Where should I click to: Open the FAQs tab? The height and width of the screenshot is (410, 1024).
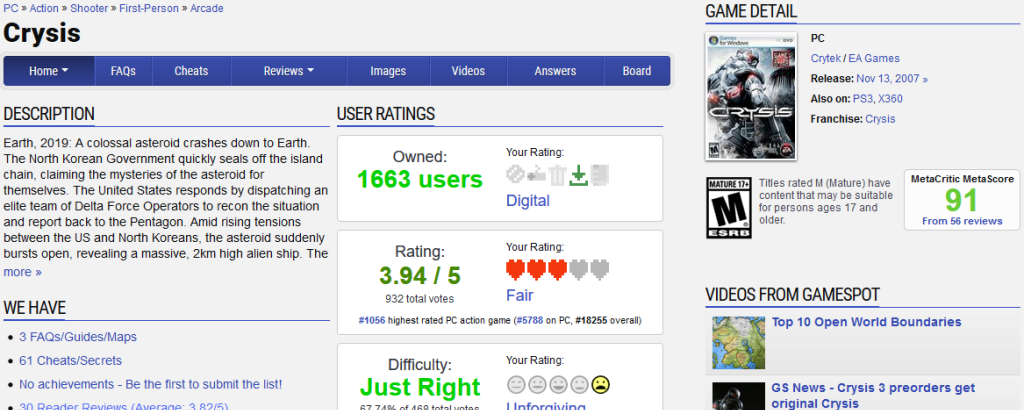123,71
